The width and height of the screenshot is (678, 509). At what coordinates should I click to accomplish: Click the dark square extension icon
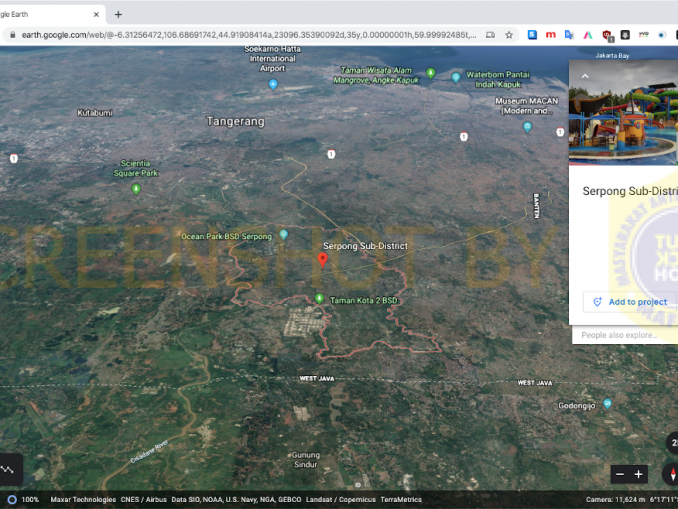[x=625, y=35]
